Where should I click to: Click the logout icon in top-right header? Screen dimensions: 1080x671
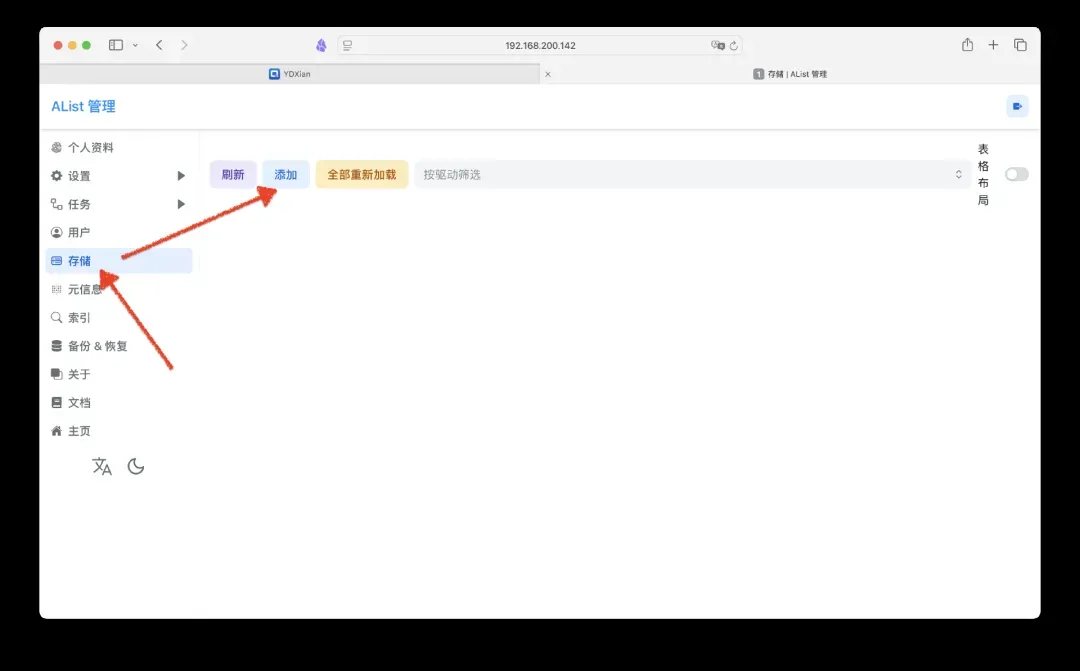point(1017,106)
